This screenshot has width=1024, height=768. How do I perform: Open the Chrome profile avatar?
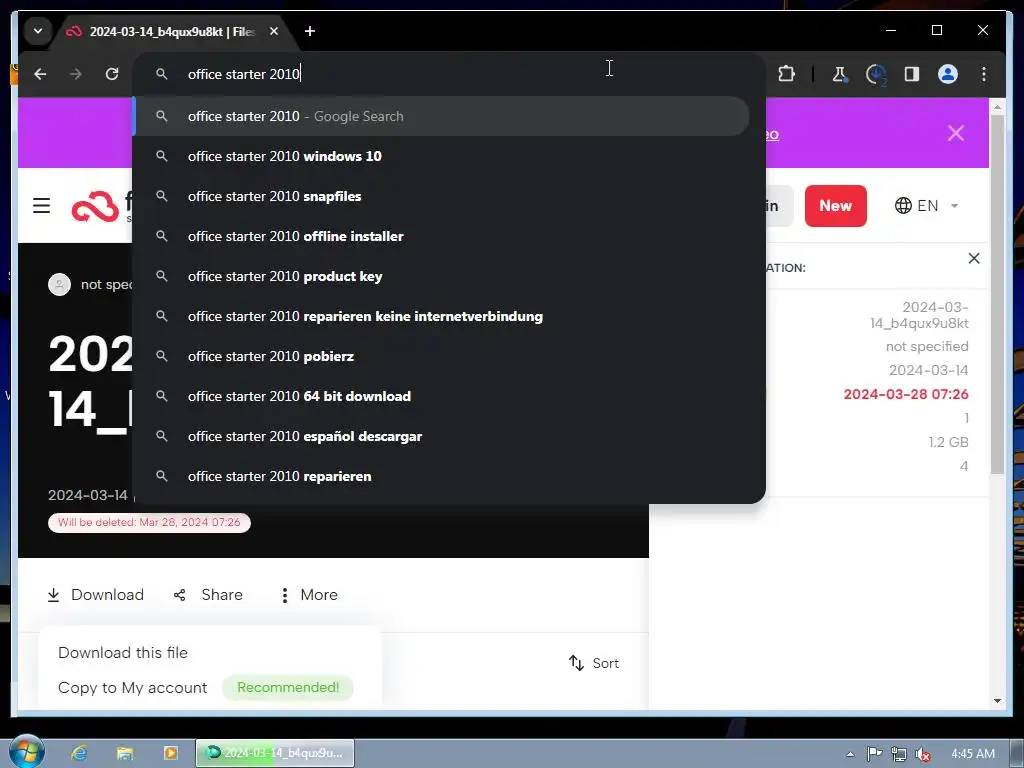[x=948, y=74]
